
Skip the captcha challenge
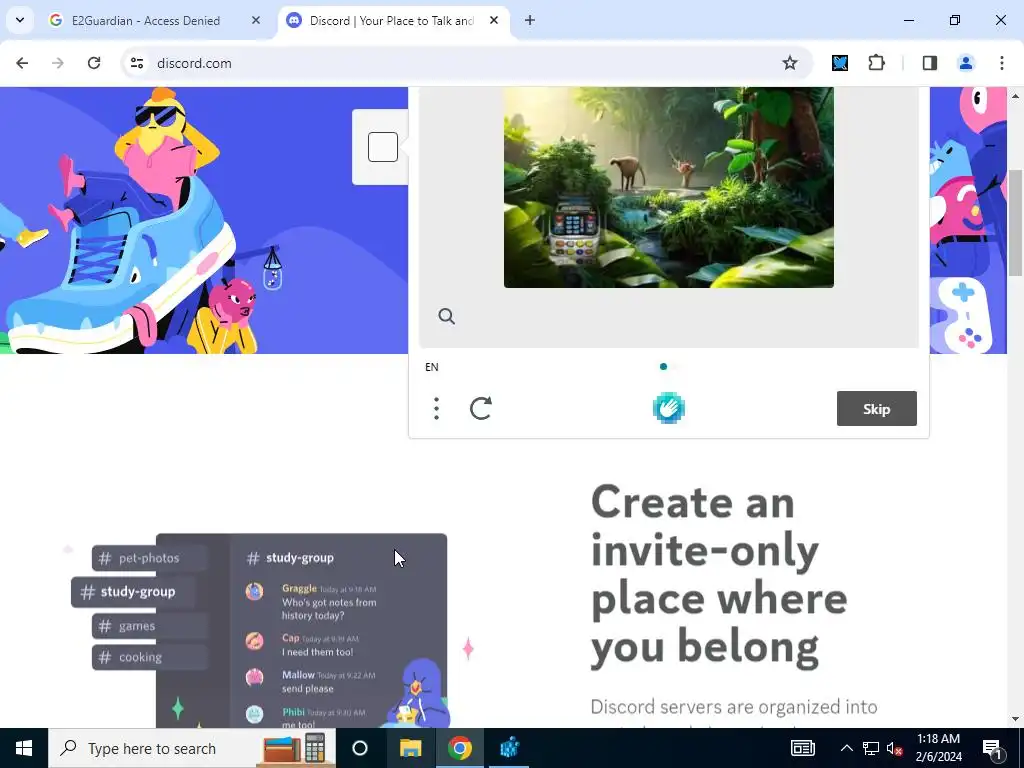[x=876, y=409]
